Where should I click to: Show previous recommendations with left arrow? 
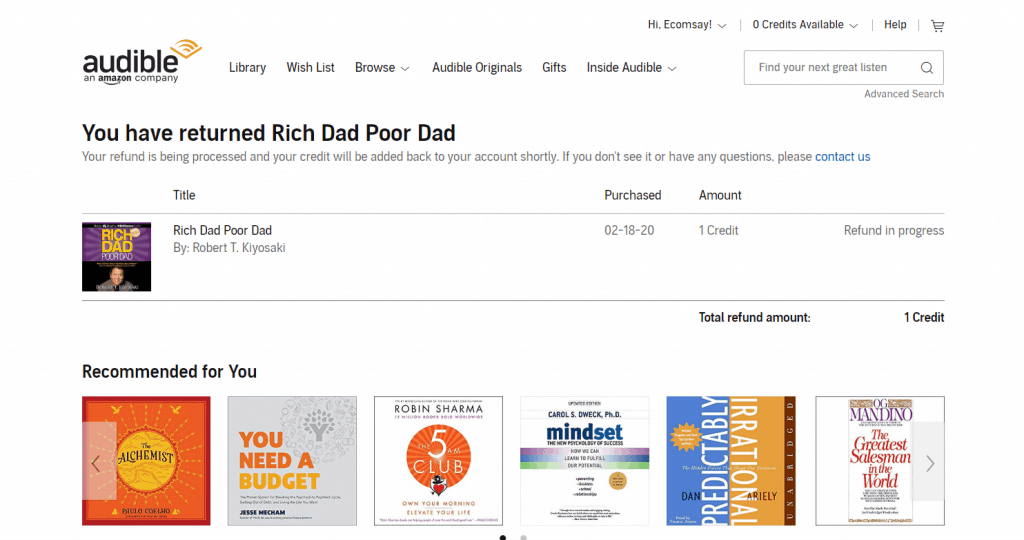click(97, 464)
